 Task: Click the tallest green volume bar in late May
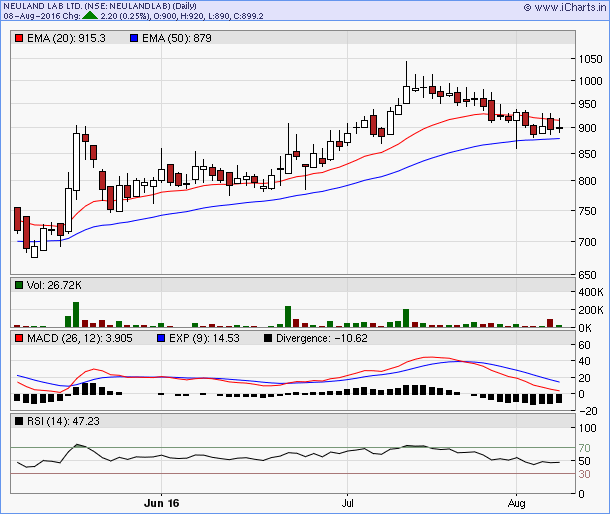tap(76, 314)
